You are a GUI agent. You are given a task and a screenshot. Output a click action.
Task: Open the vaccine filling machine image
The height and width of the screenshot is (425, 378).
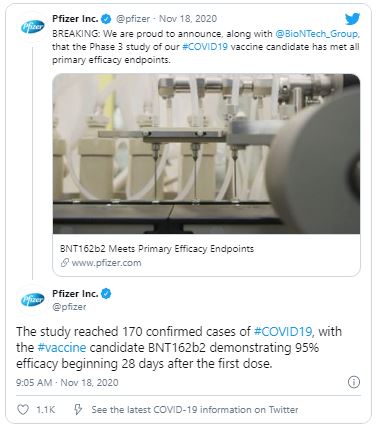coord(206,154)
